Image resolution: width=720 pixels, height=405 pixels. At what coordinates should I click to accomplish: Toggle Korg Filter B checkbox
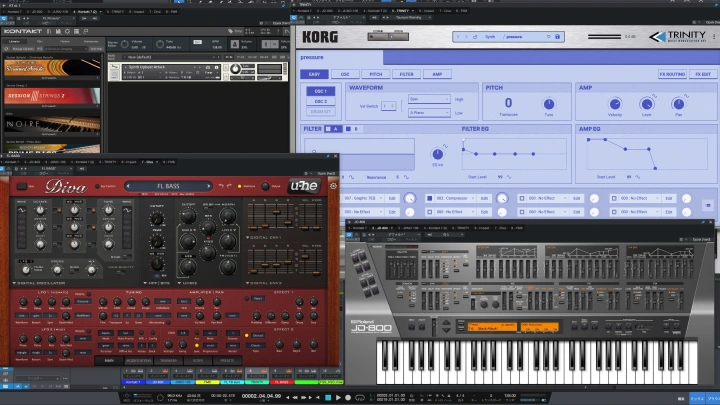tap(348, 129)
